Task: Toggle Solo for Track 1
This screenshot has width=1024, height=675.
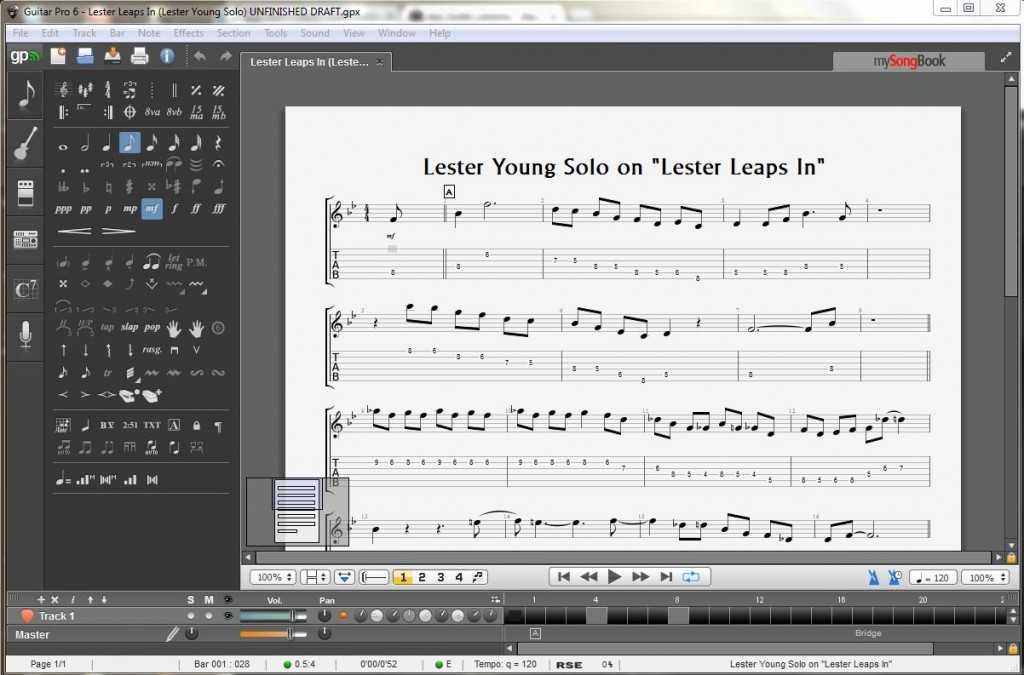Action: 191,616
